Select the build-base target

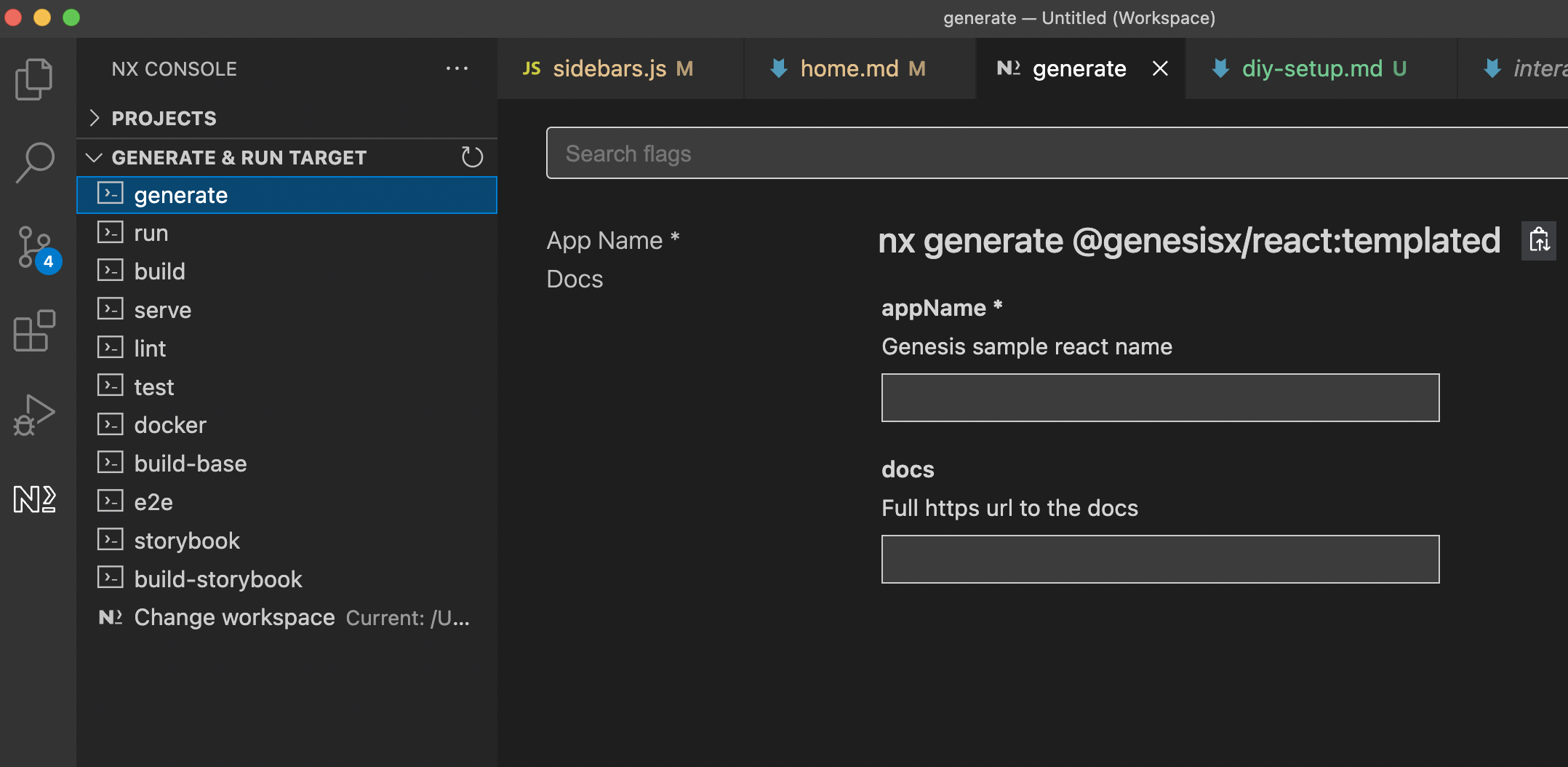[287, 464]
